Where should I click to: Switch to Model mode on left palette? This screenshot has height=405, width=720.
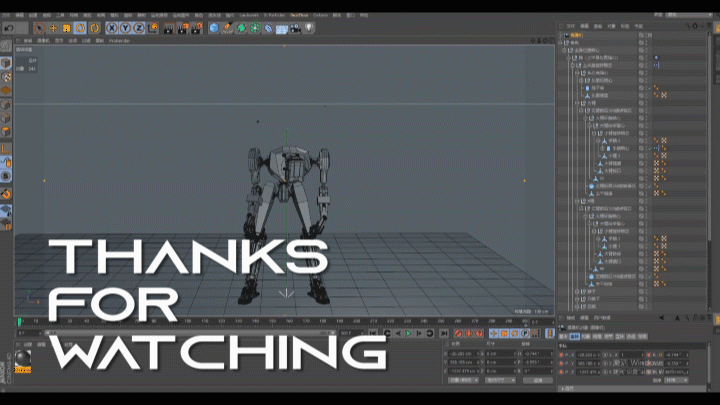[x=6, y=63]
